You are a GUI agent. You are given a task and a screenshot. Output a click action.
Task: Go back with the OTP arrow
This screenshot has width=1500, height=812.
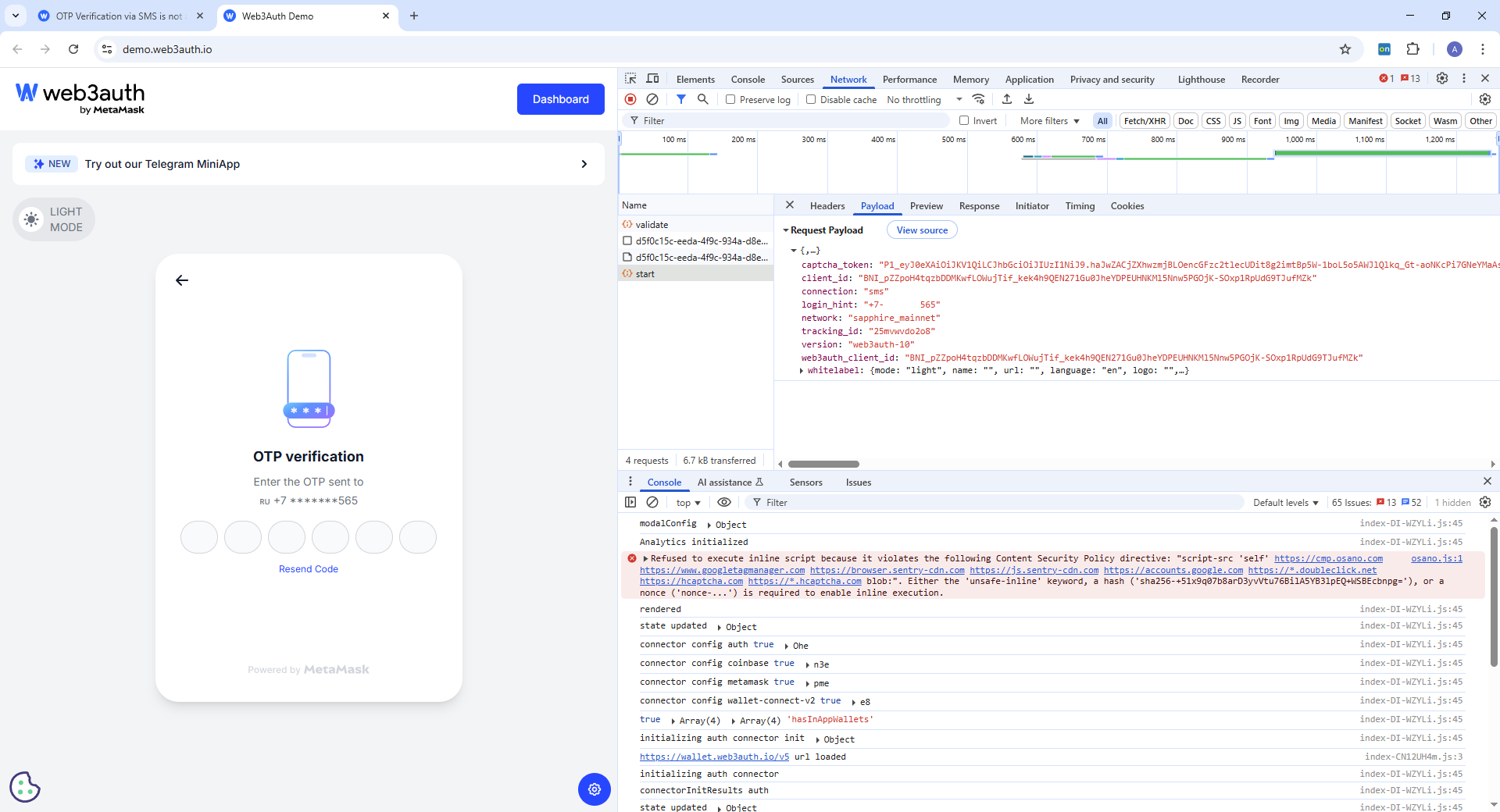[x=182, y=280]
